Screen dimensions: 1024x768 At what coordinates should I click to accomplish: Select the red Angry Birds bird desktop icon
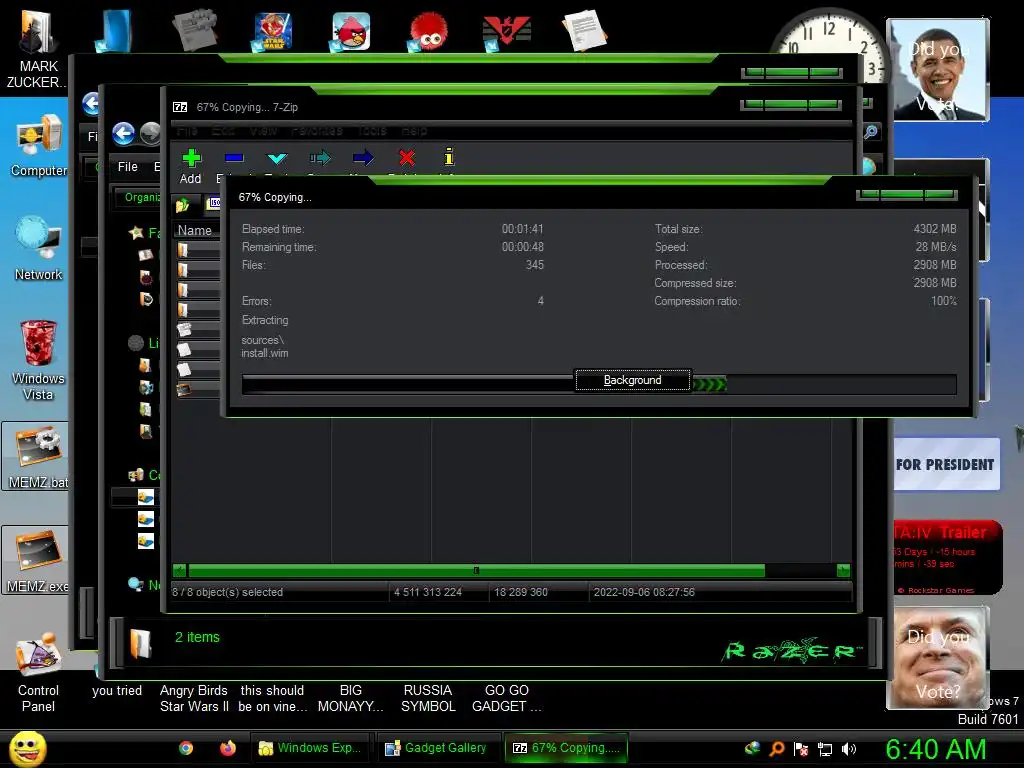pyautogui.click(x=351, y=31)
